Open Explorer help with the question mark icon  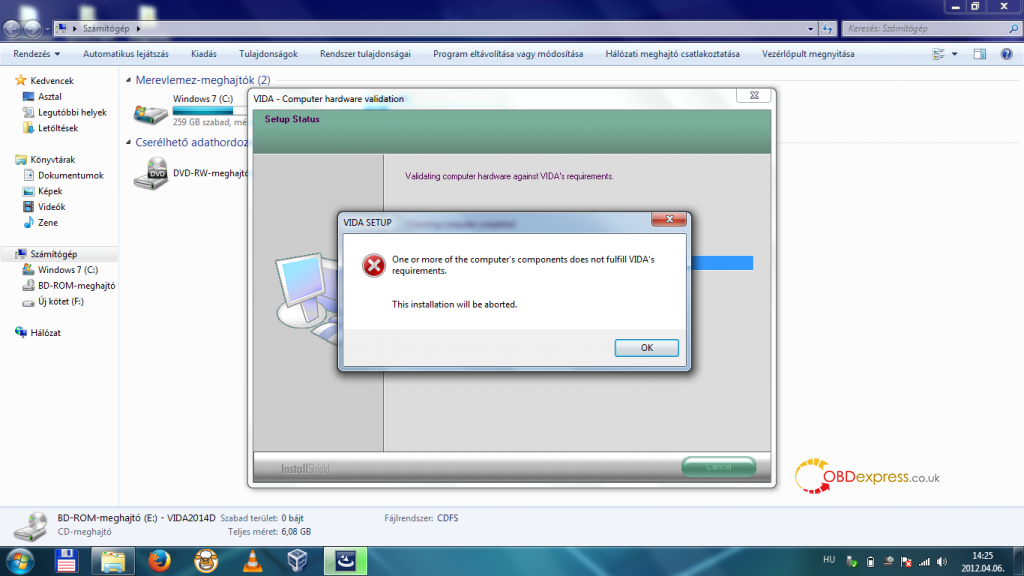(1006, 54)
